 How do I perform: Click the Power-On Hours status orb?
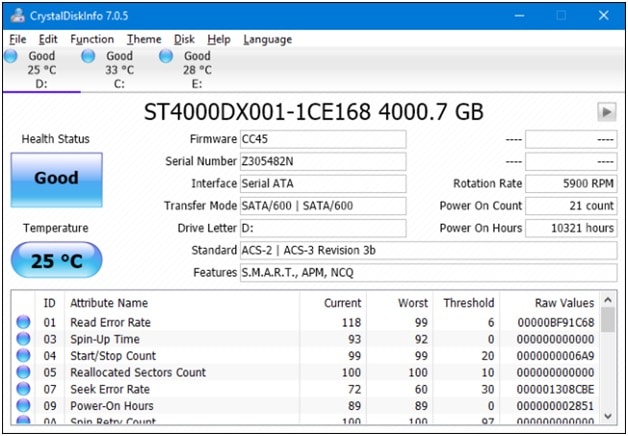pos(23,406)
